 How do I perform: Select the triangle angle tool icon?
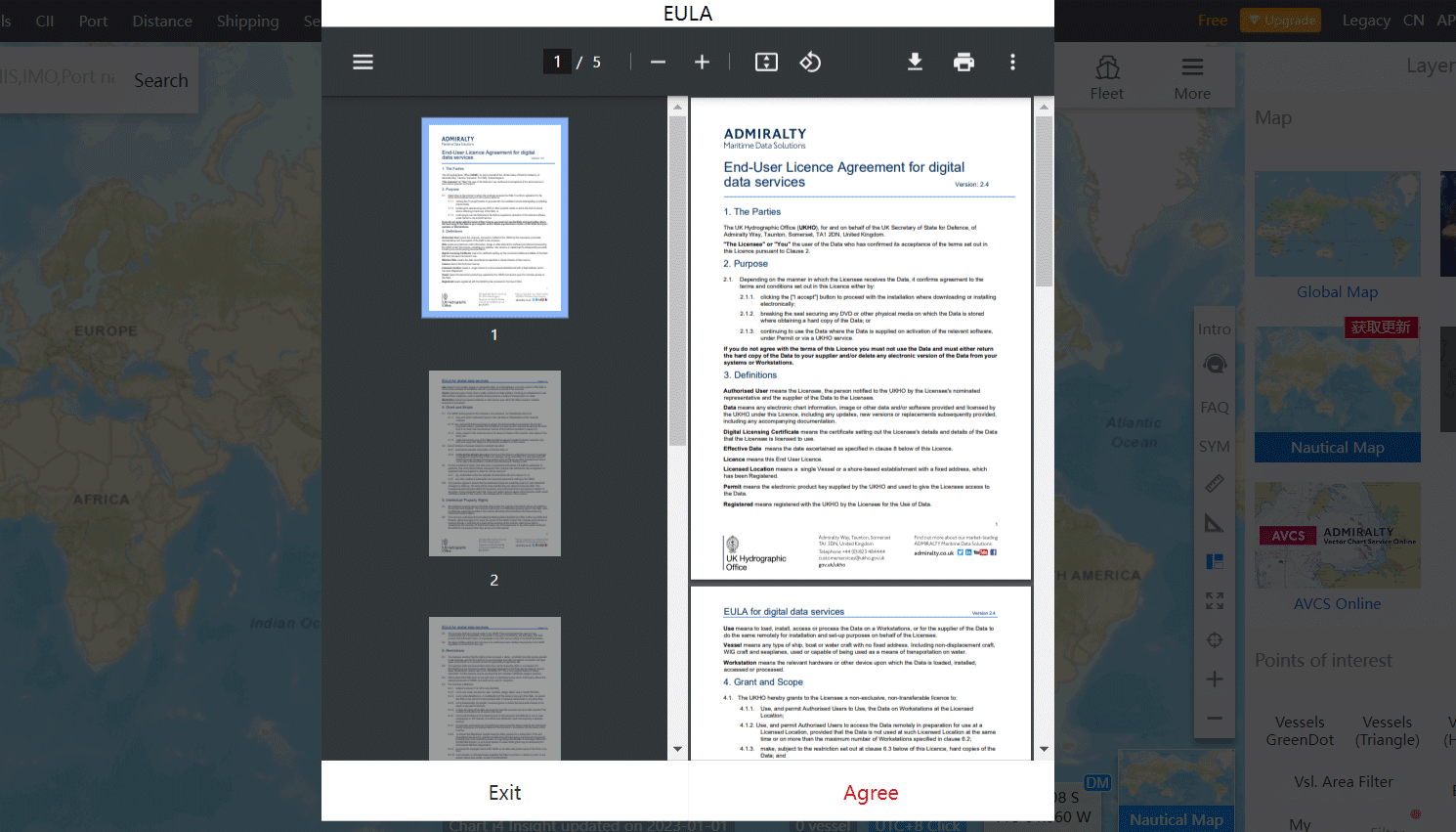pyautogui.click(x=1215, y=523)
